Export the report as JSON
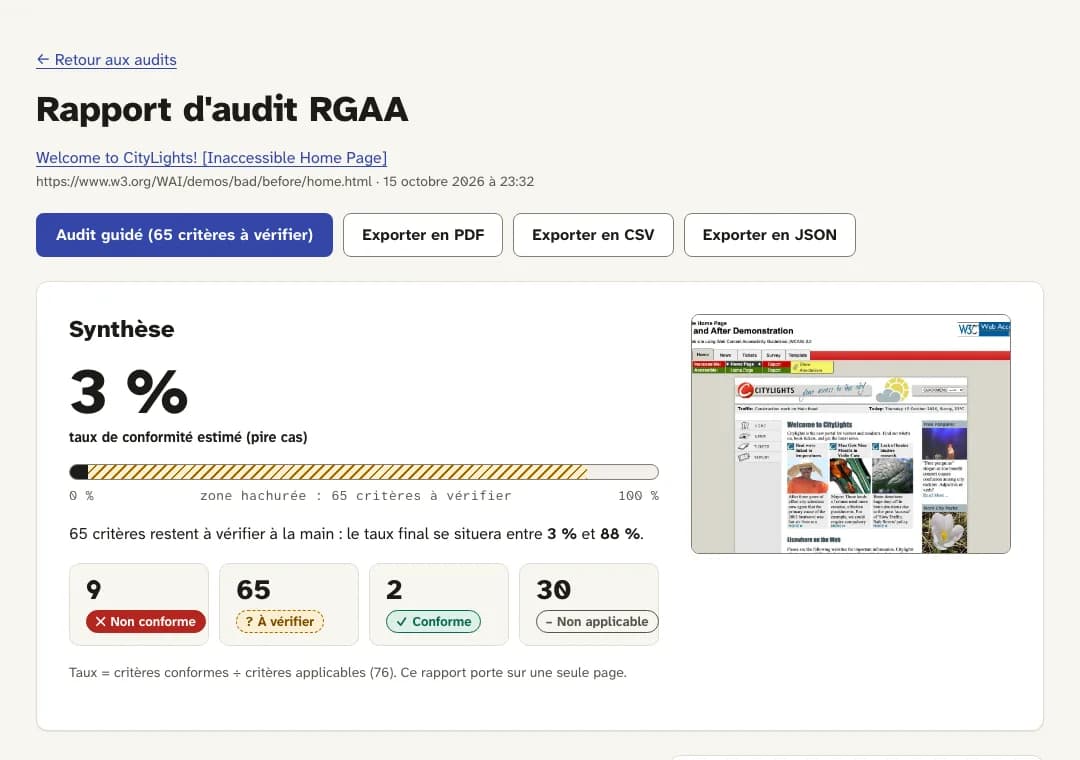The image size is (1080, 760). coord(769,235)
